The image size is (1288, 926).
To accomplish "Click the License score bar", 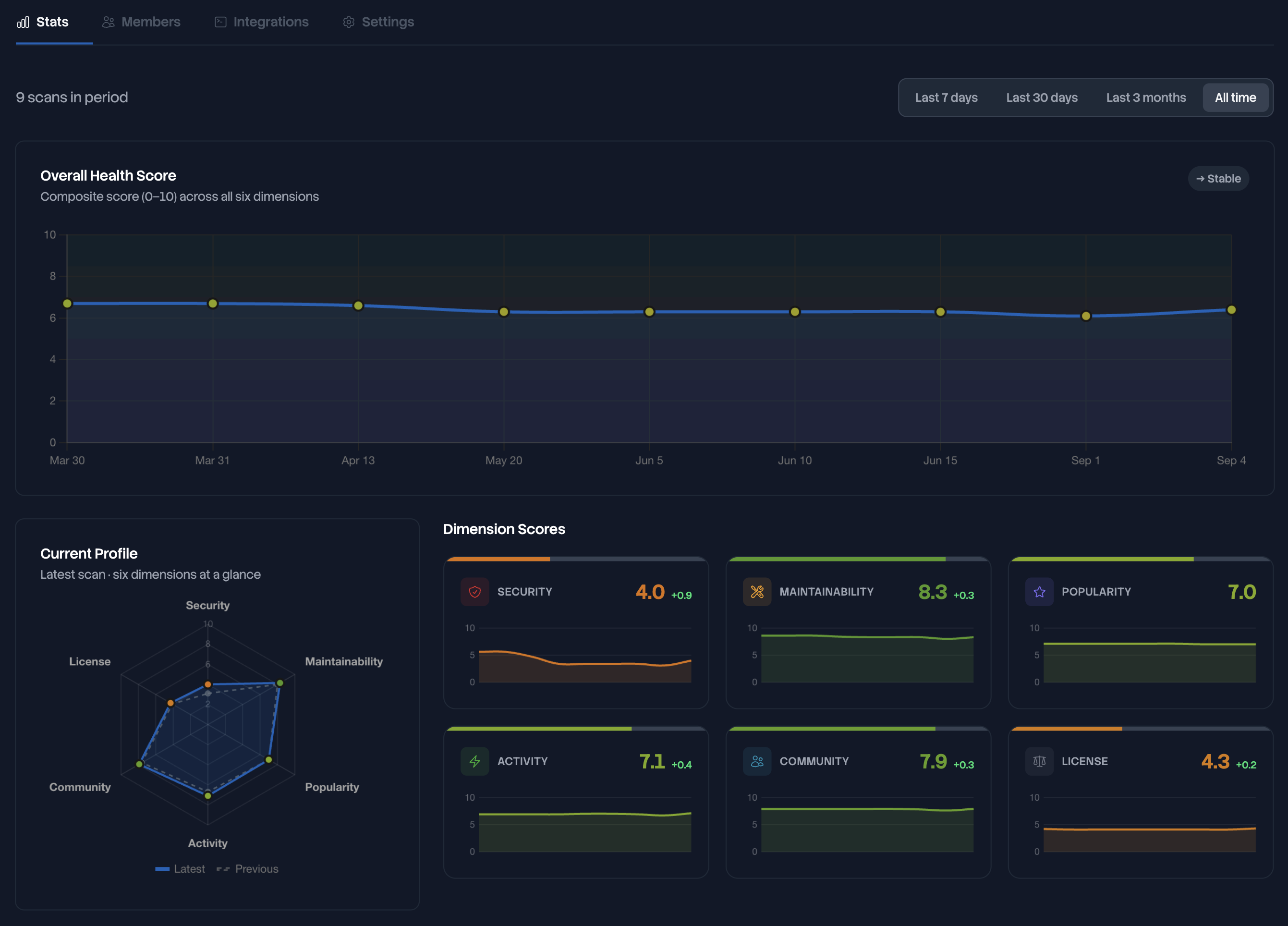I will click(1141, 728).
